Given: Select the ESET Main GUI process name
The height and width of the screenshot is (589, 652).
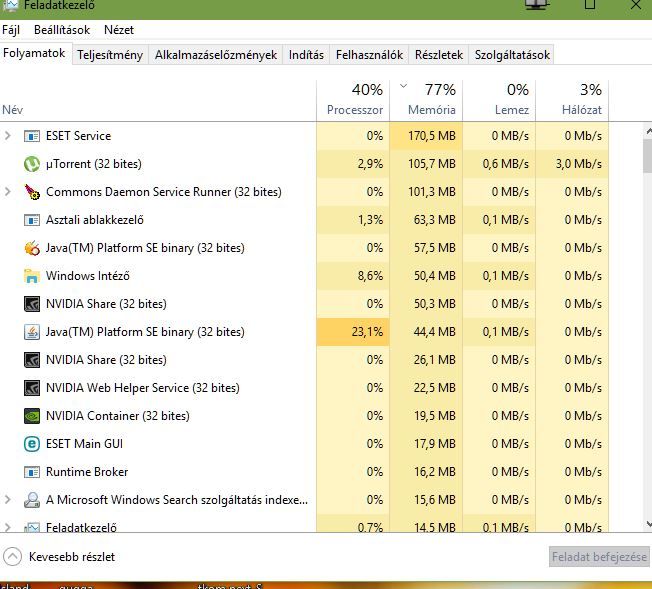Looking at the screenshot, I should (x=84, y=444).
